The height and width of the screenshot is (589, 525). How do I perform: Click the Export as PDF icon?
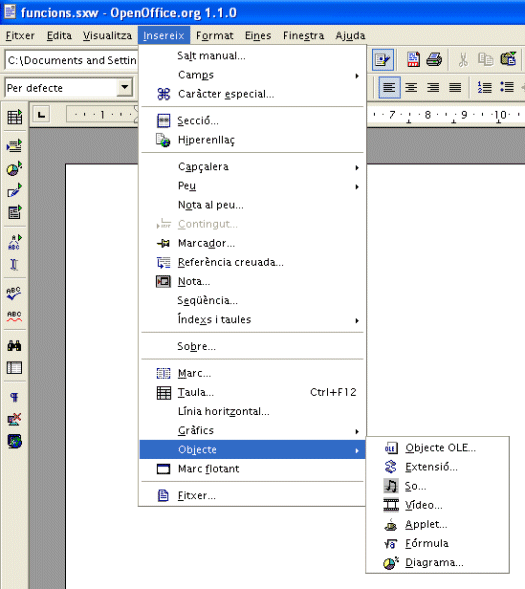[413, 59]
